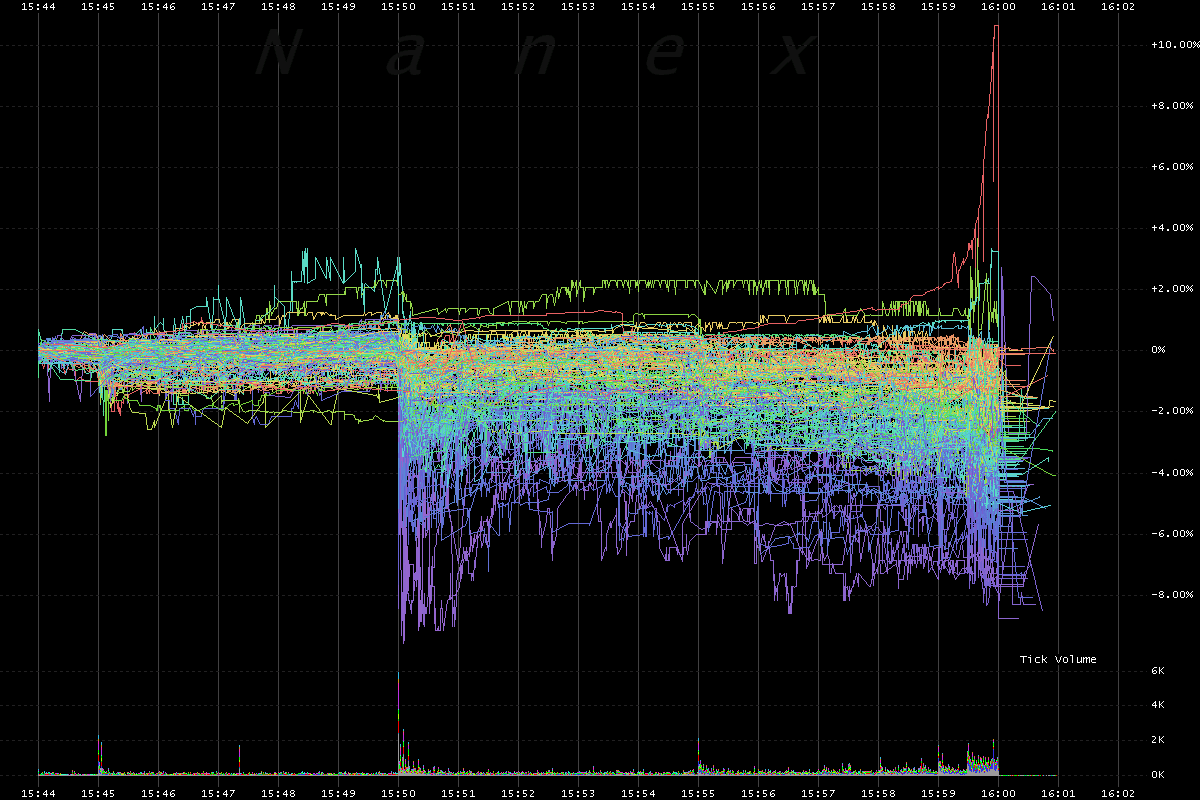This screenshot has width=1200, height=800.
Task: Click 16:00 on the top time axis
Action: point(998,6)
